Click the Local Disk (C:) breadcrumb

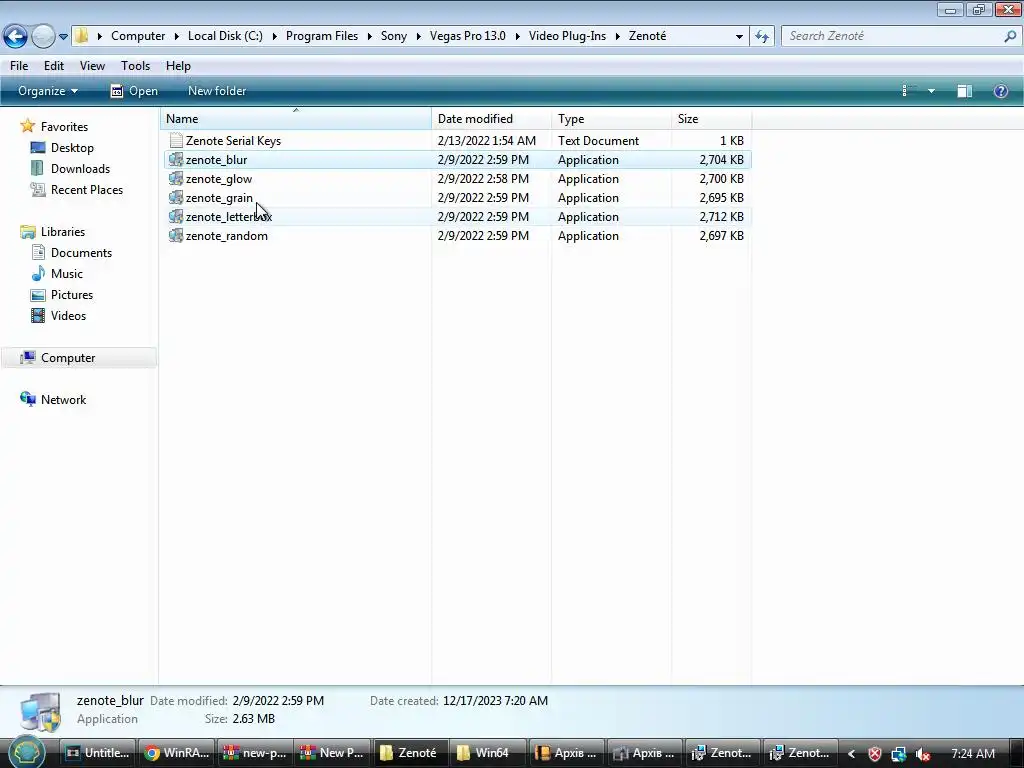point(225,36)
